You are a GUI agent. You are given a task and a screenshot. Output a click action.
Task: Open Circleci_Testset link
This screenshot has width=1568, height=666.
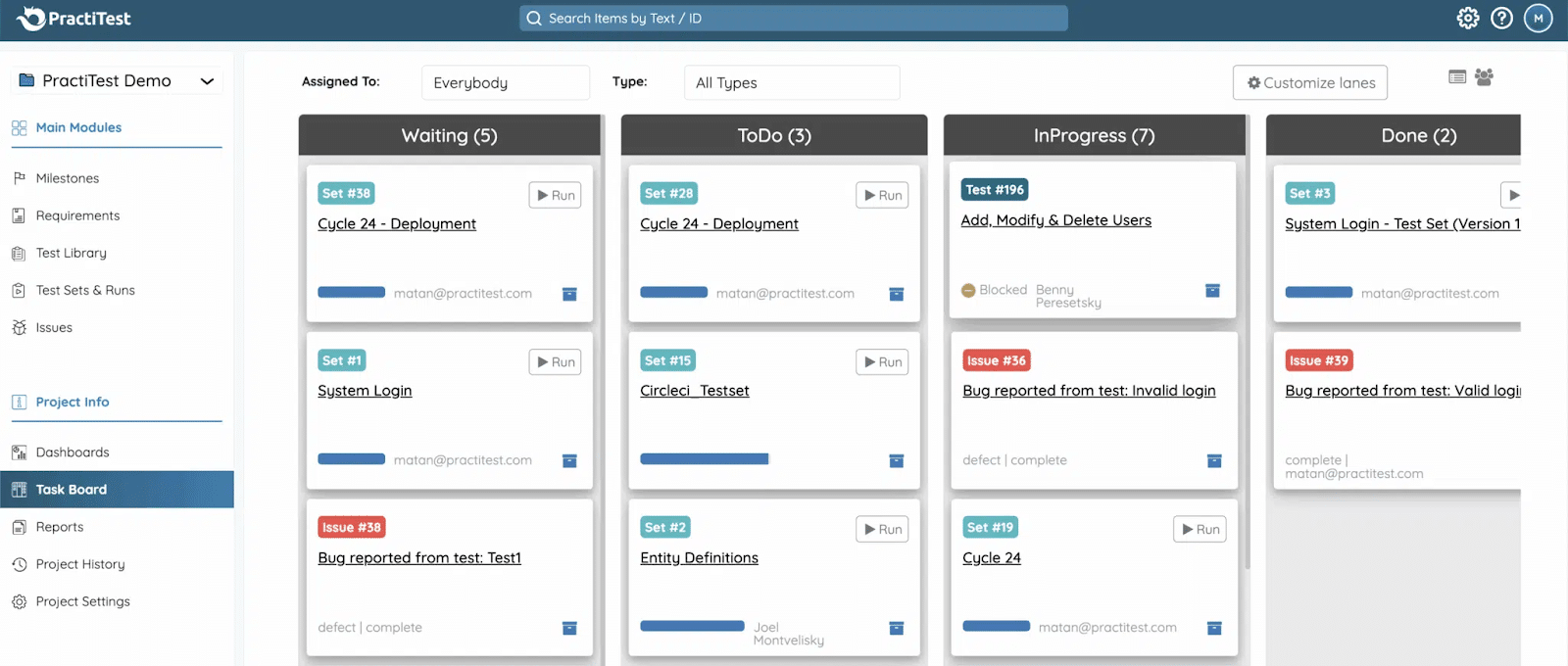[695, 391]
